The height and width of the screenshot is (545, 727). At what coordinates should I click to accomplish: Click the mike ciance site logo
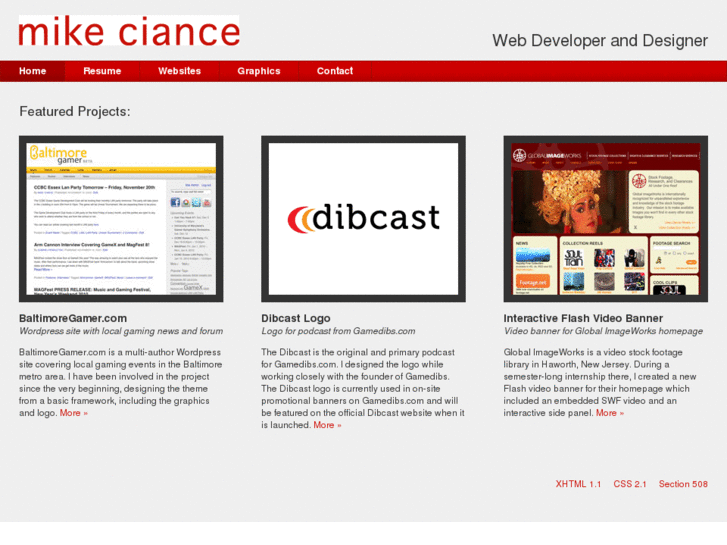point(129,31)
